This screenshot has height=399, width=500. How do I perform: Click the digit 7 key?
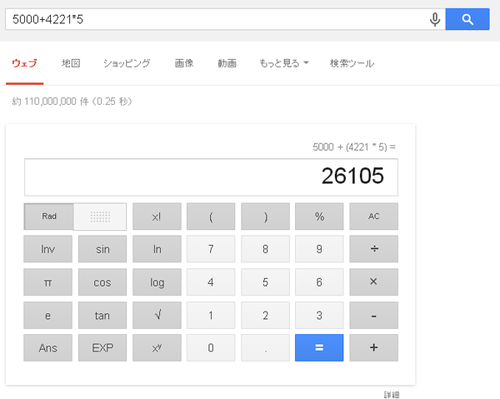211,249
